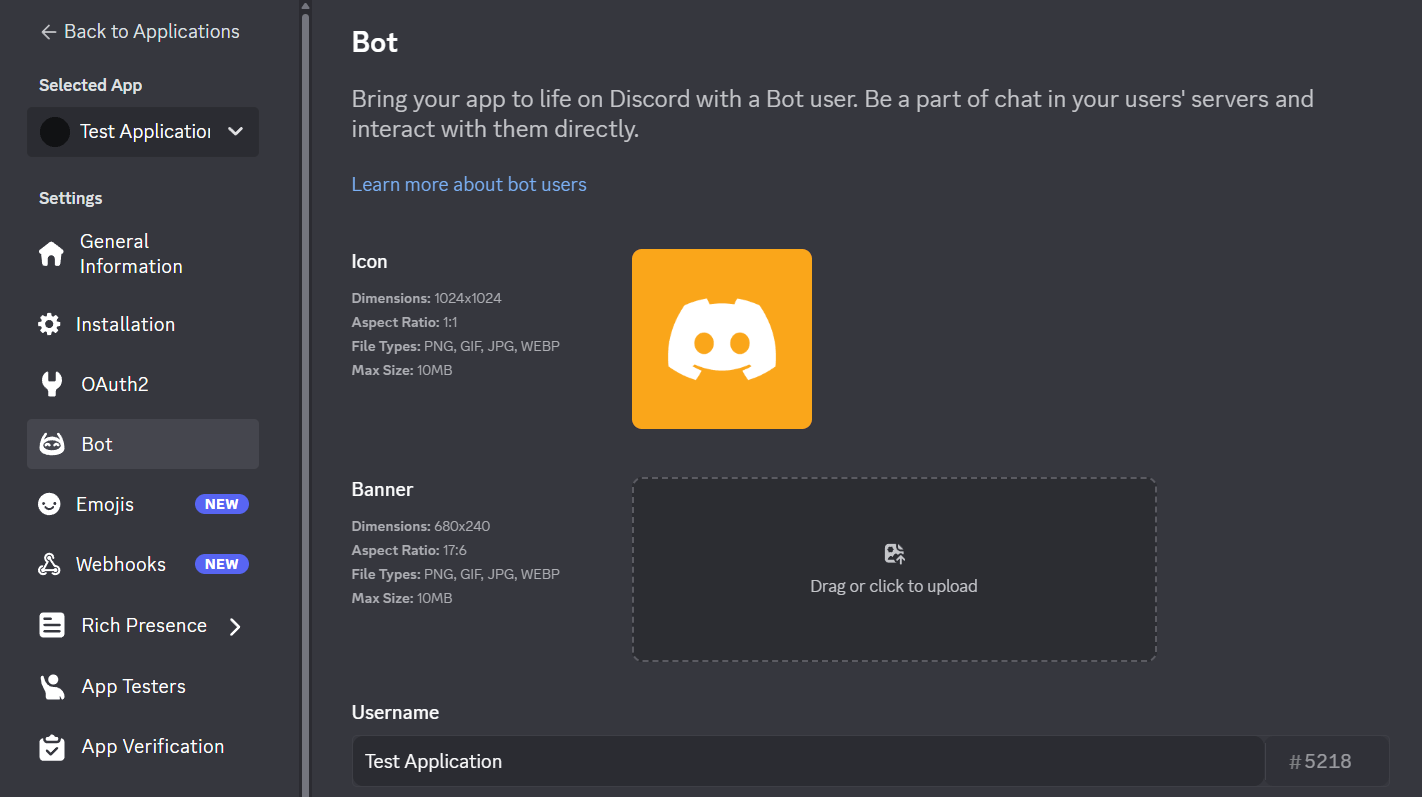Click the NEW badge next to Emojis
The height and width of the screenshot is (797, 1422).
pyautogui.click(x=222, y=505)
